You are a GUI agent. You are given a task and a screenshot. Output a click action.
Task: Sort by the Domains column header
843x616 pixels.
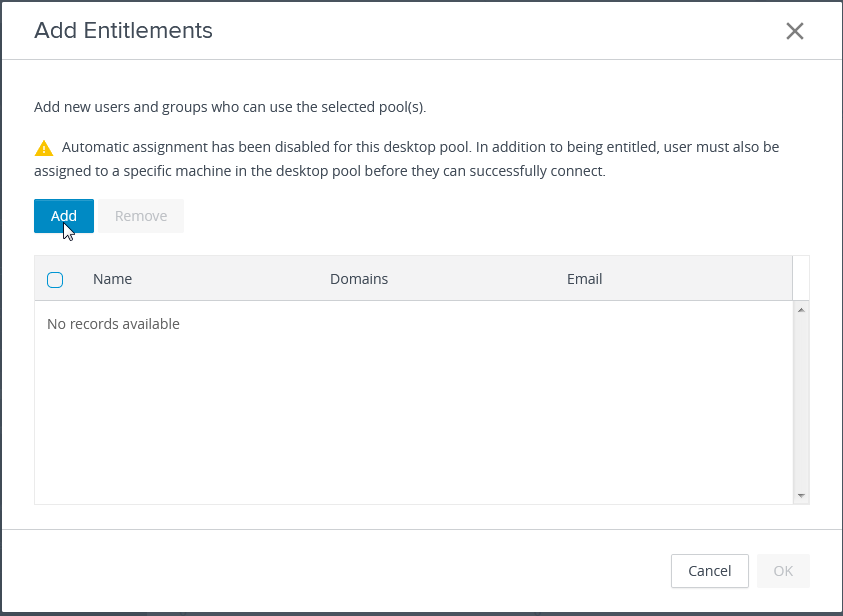pos(359,279)
